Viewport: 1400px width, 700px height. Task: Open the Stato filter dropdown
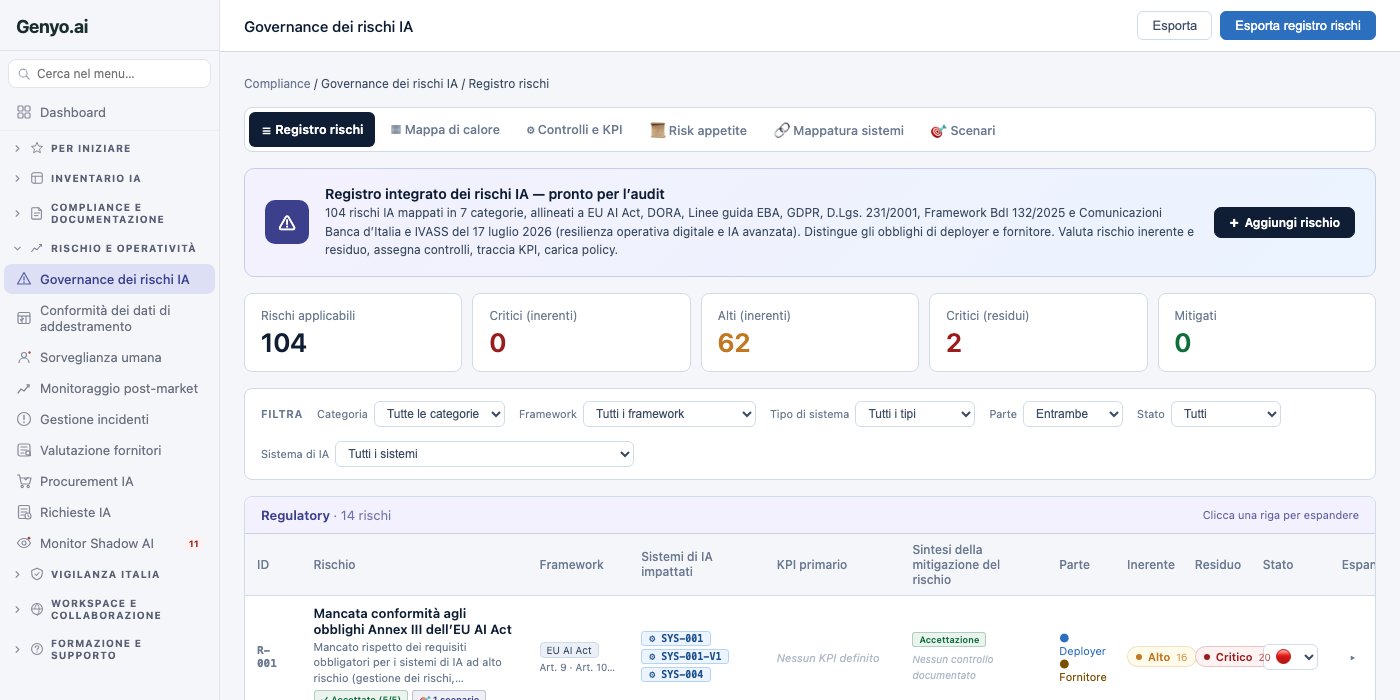(1225, 414)
